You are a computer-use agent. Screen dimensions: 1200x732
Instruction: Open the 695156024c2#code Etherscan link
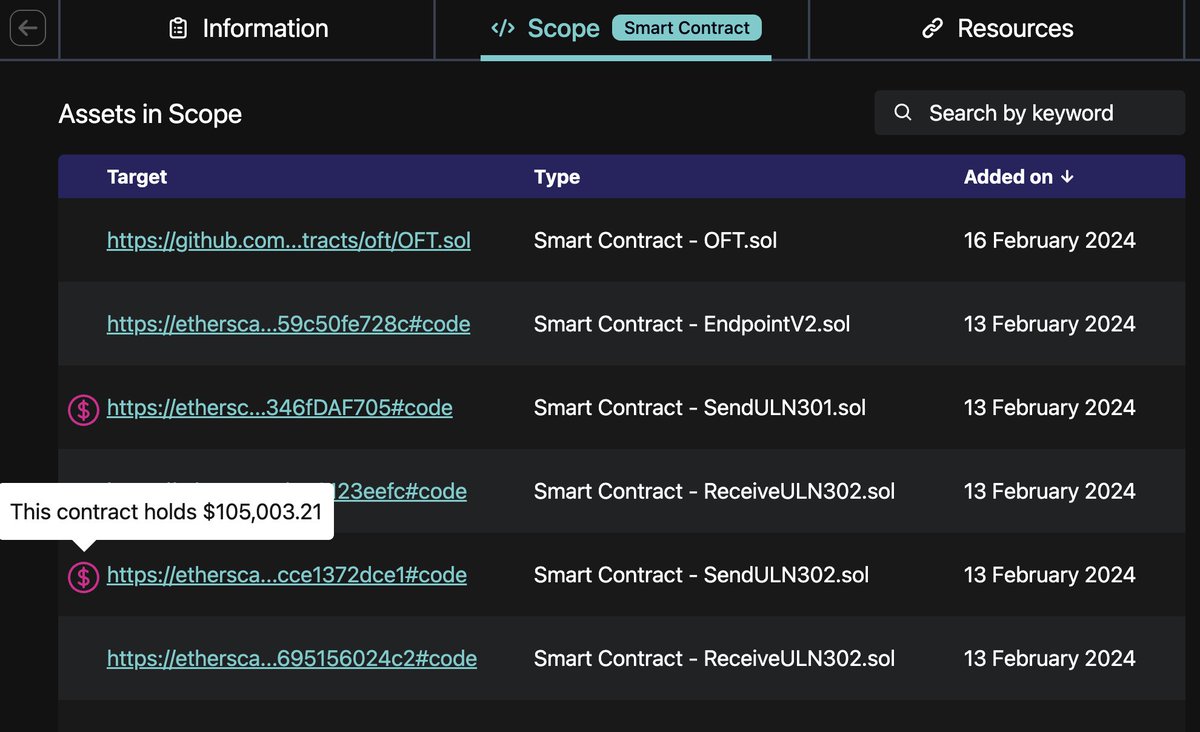[x=292, y=659]
